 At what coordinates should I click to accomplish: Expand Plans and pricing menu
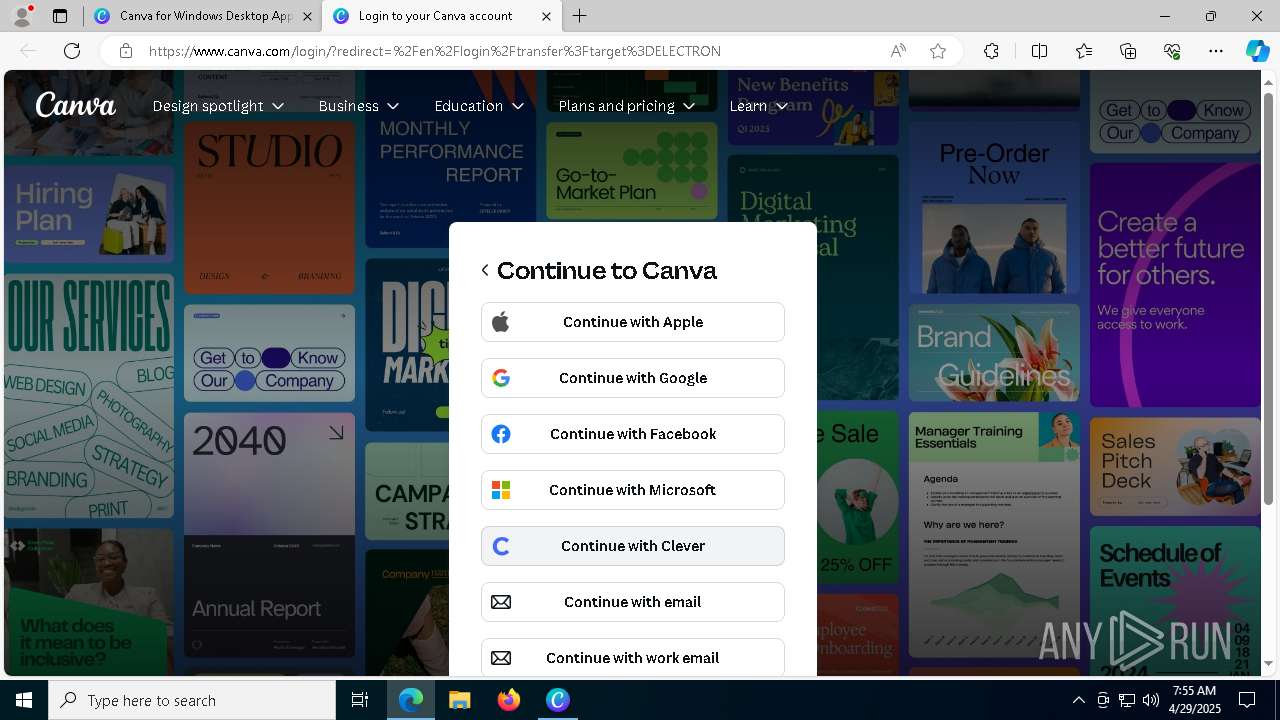coord(626,106)
